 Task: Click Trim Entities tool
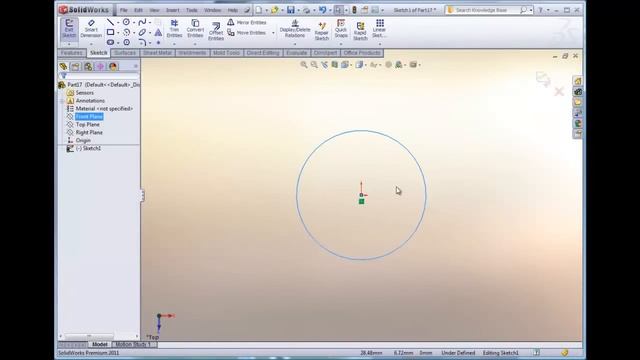174,29
